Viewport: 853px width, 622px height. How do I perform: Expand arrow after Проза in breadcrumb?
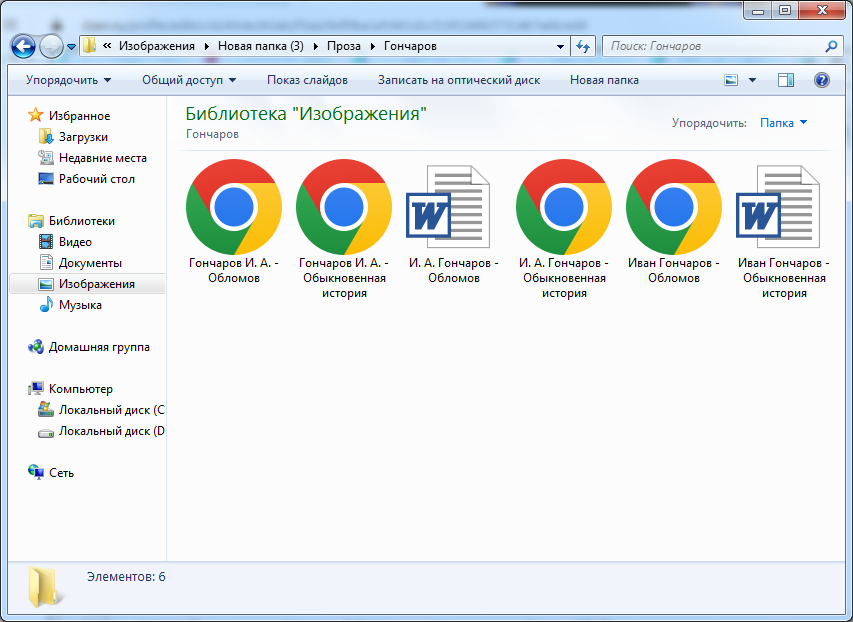(x=373, y=47)
